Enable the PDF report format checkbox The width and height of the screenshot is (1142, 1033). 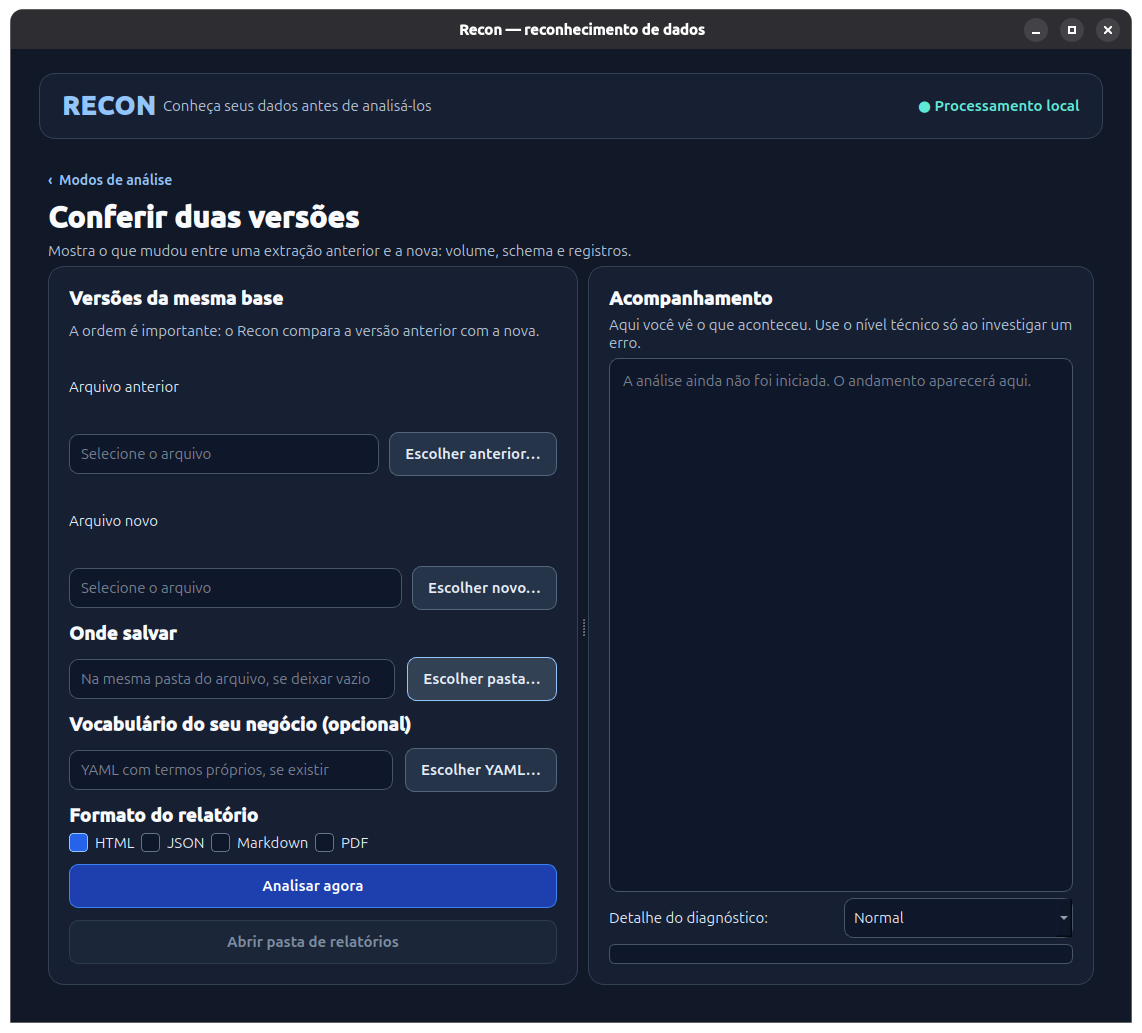pyautogui.click(x=325, y=843)
